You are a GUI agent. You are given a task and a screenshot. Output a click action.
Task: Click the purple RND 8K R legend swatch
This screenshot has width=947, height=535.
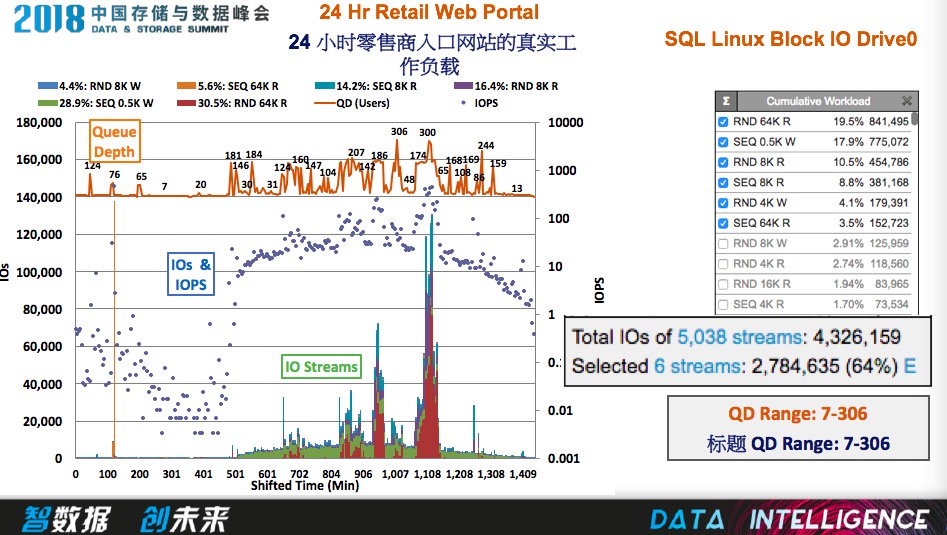[x=463, y=86]
